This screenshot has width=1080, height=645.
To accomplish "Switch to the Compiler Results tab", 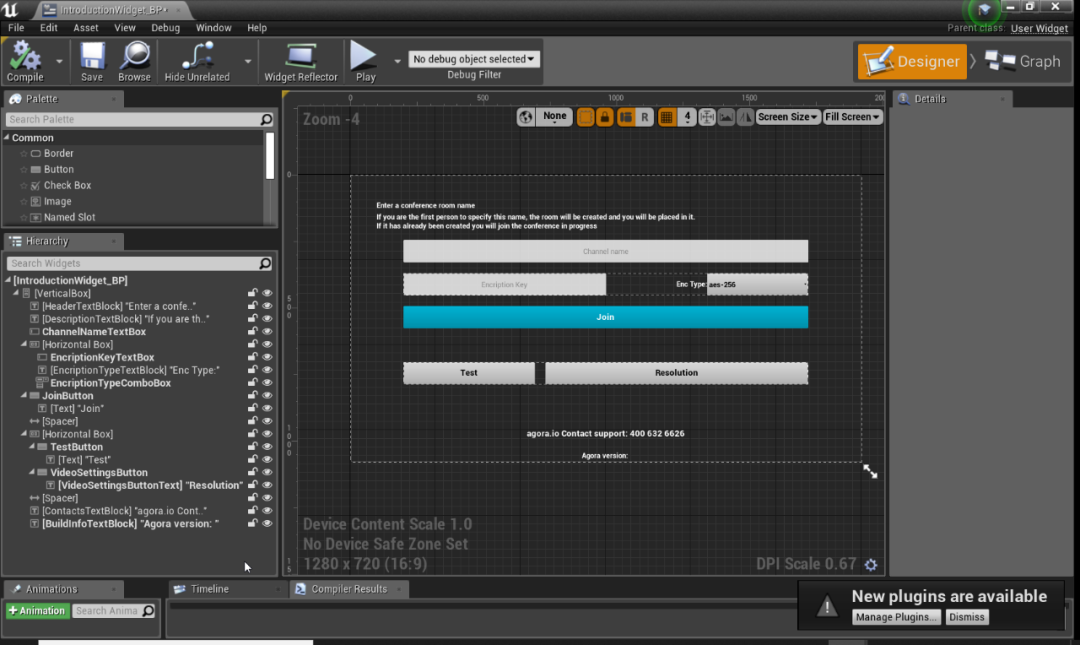I will pyautogui.click(x=349, y=589).
